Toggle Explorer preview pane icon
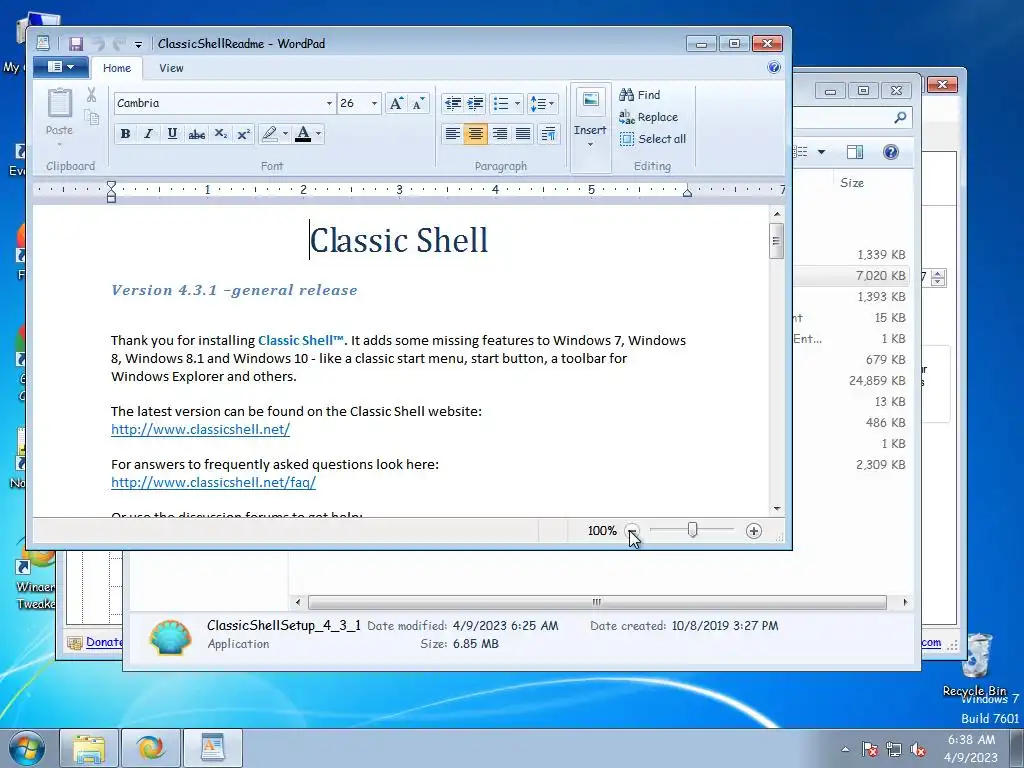This screenshot has width=1024, height=768. pos(855,152)
